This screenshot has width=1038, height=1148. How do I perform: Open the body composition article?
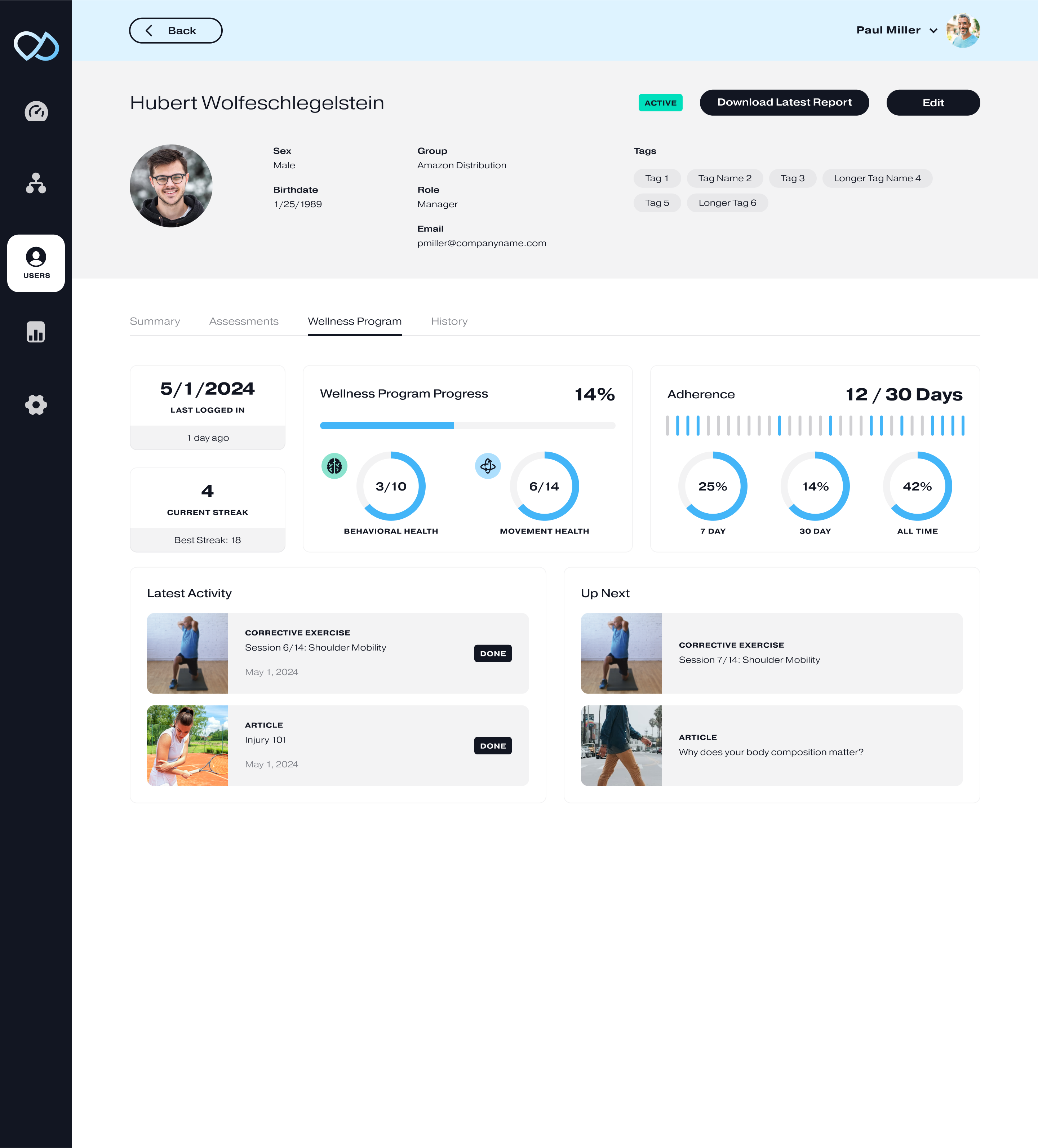click(772, 745)
